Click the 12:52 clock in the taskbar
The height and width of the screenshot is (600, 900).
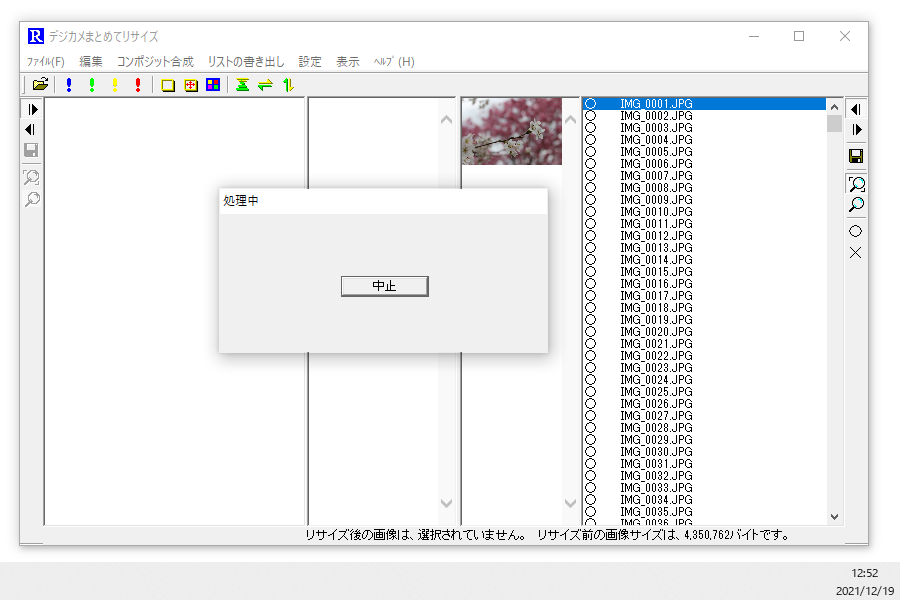[864, 573]
